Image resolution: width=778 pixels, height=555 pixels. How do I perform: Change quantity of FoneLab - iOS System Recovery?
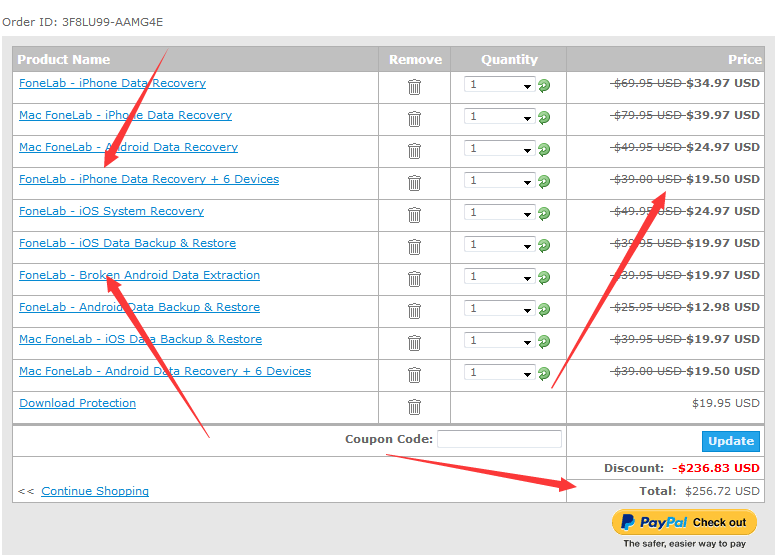[x=500, y=212]
